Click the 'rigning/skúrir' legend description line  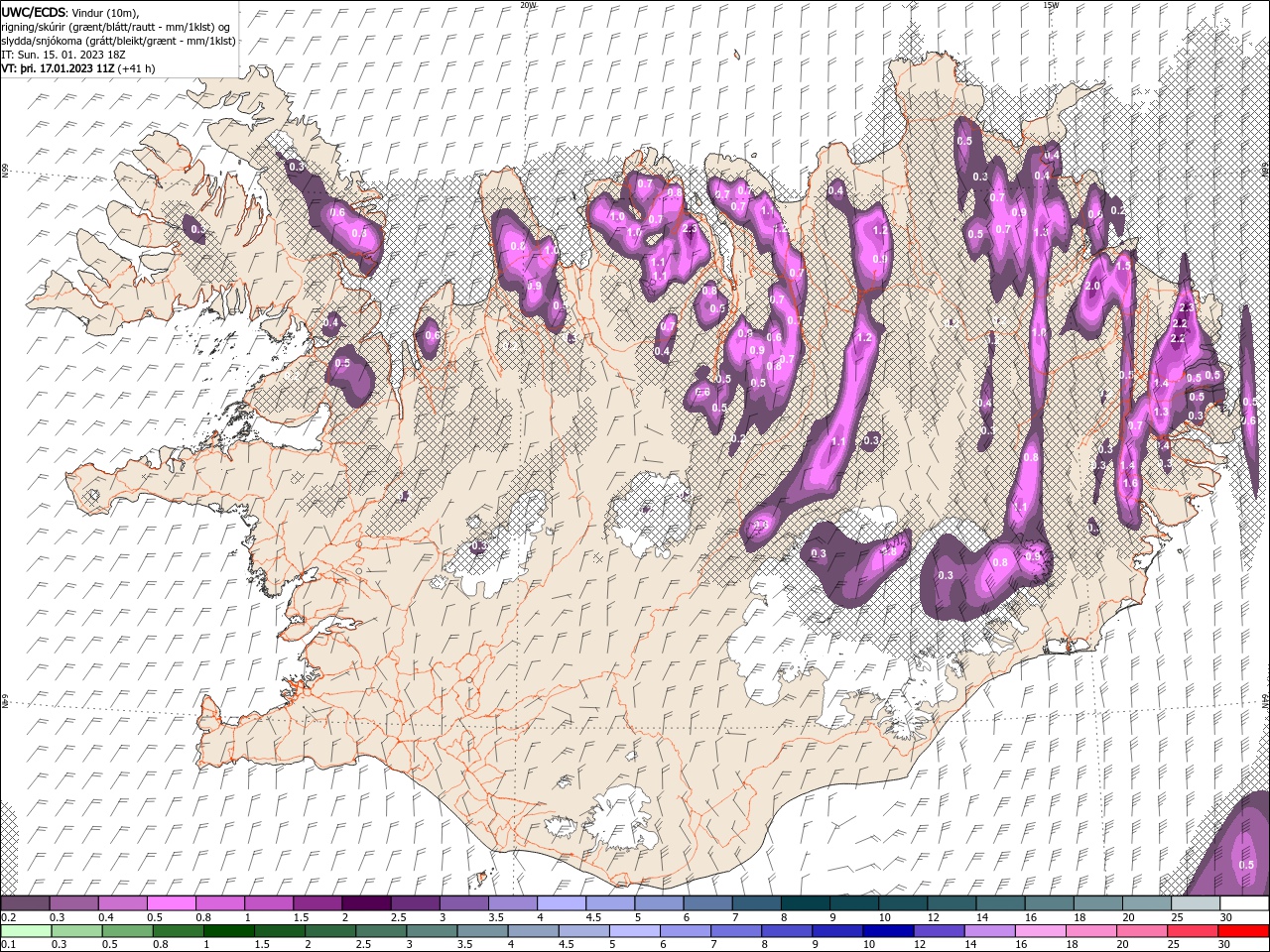(x=117, y=26)
